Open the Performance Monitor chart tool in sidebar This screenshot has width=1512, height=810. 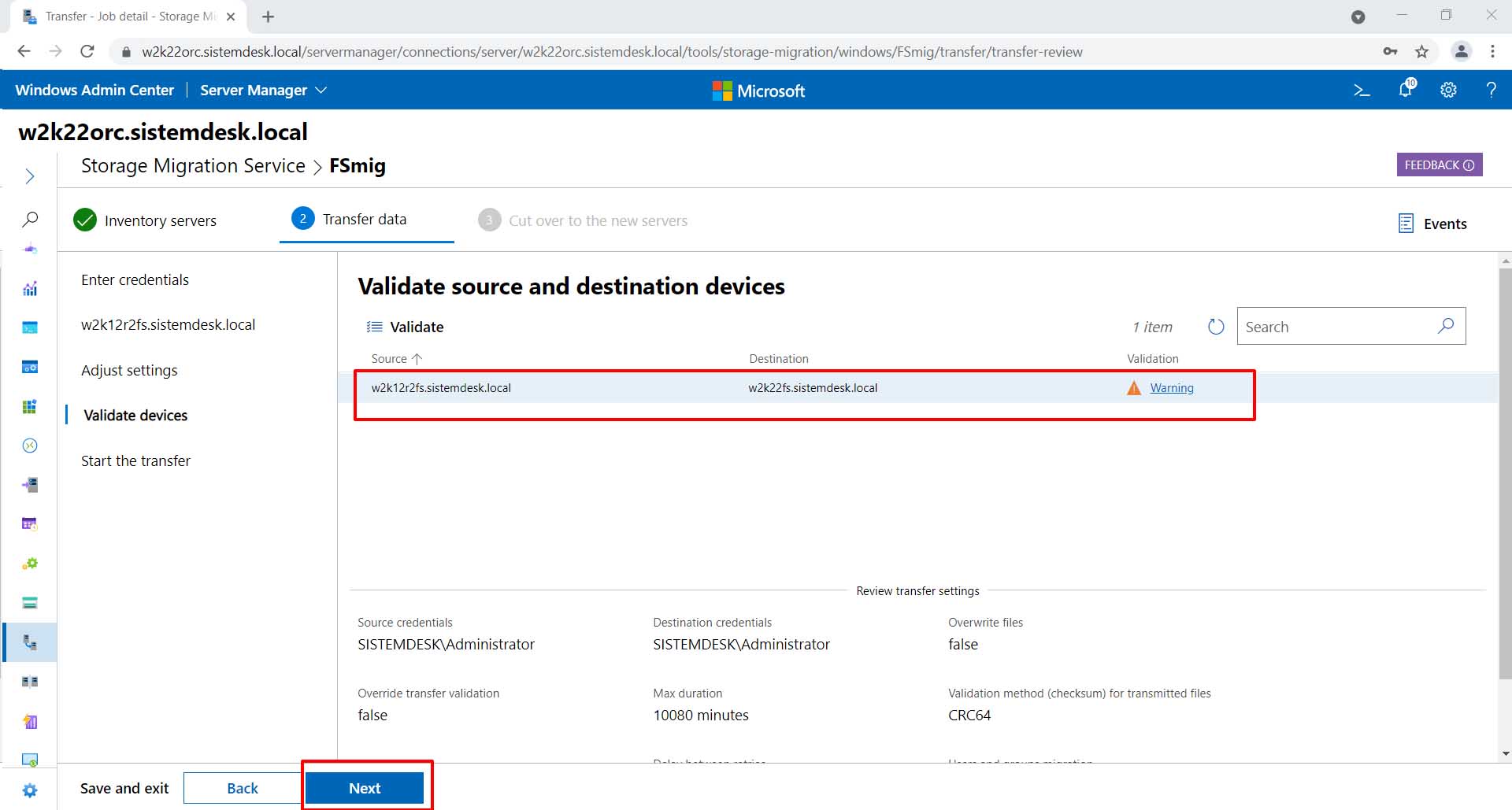click(30, 289)
